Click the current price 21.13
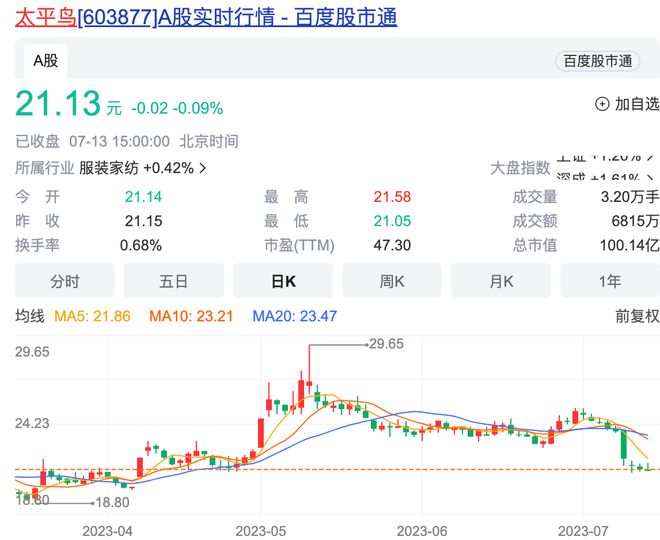This screenshot has width=660, height=540. point(58,103)
